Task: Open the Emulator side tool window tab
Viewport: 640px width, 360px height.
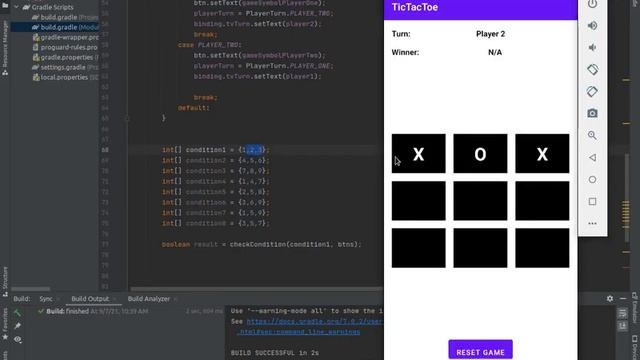Action: (x=635, y=306)
